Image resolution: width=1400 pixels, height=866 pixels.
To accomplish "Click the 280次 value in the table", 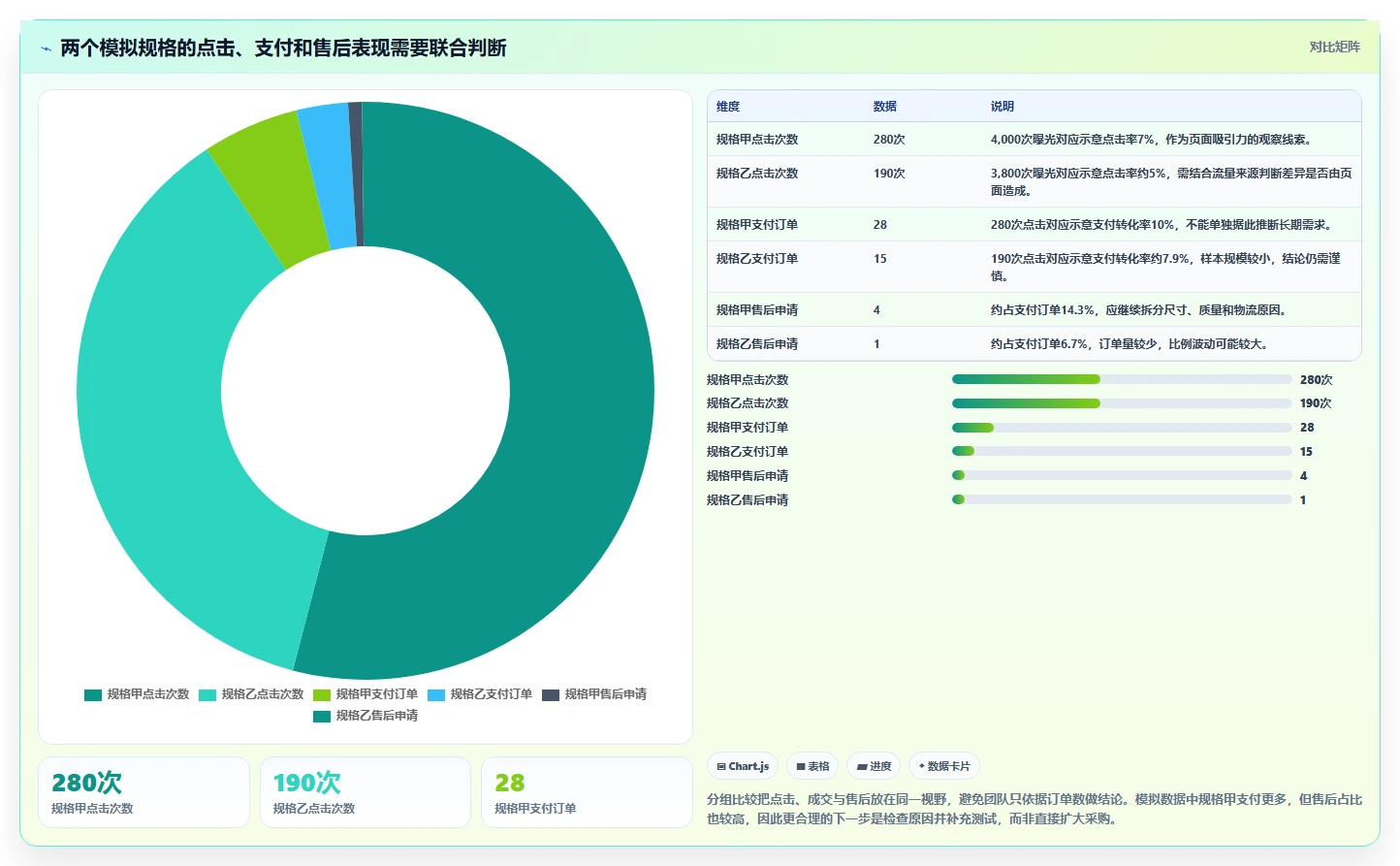I will (x=889, y=140).
